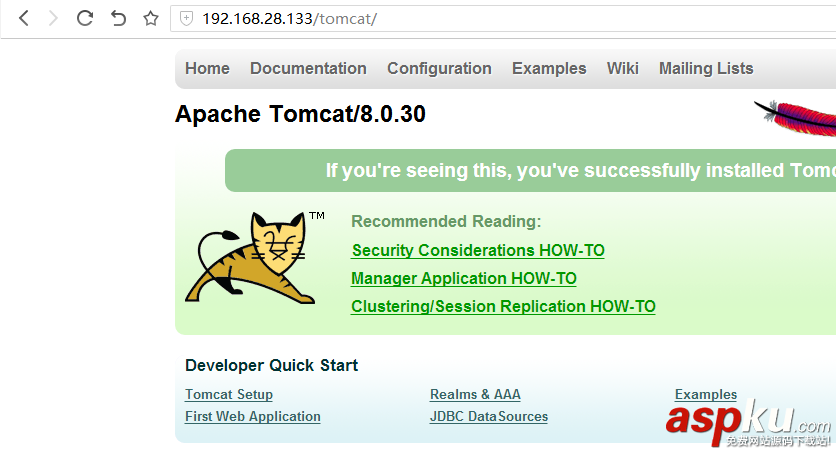Open the Documentation navigation item

pos(308,68)
